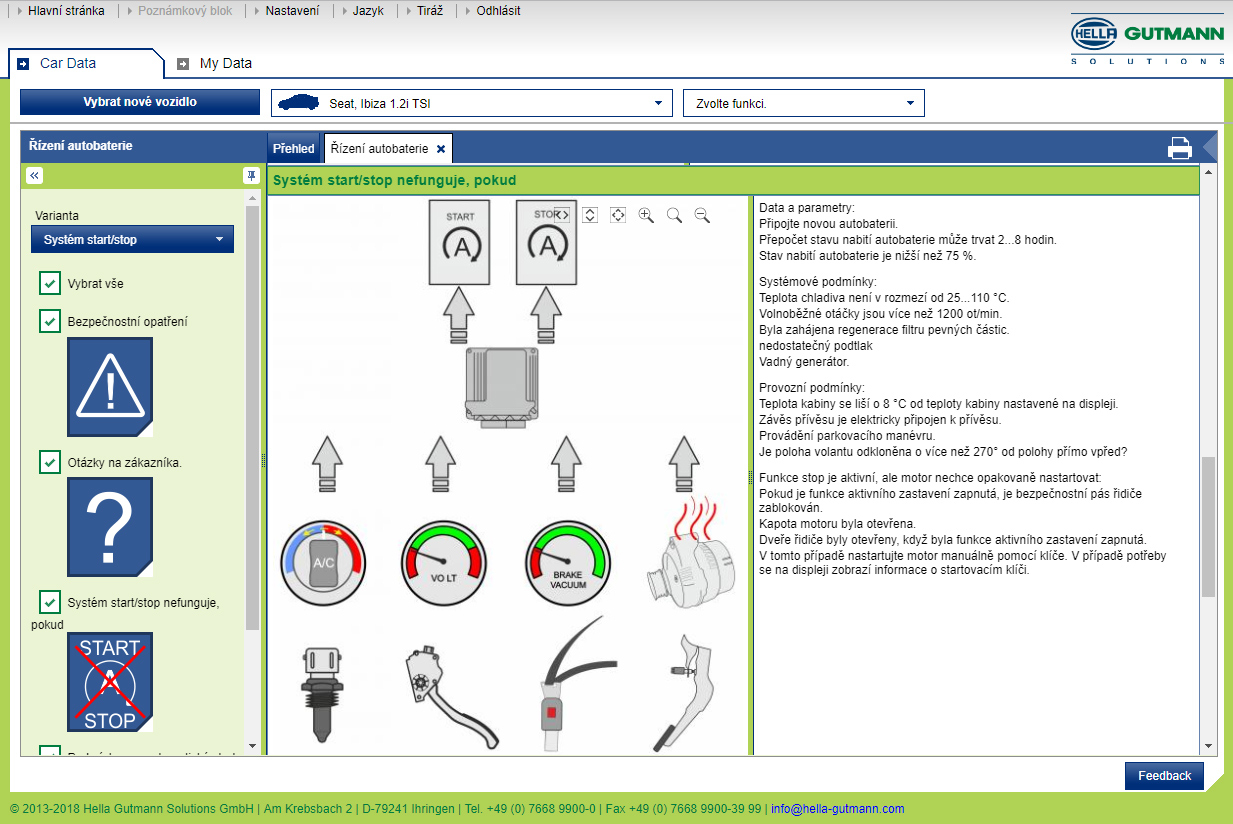Click the sidebar scrollbar thumb

252,417
